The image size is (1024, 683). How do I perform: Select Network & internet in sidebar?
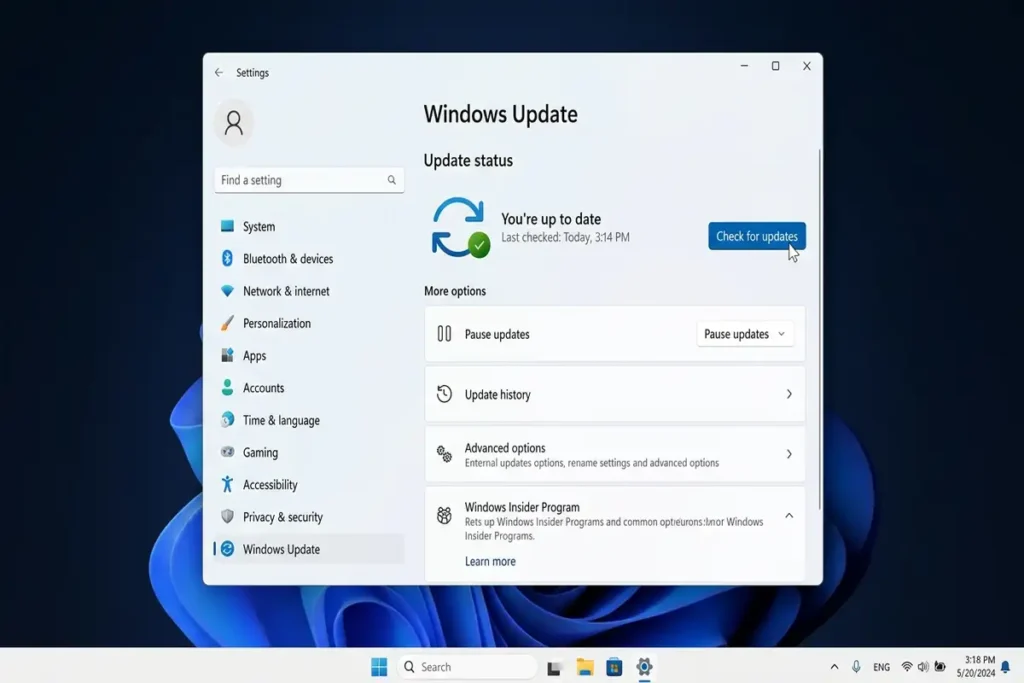(x=309, y=291)
